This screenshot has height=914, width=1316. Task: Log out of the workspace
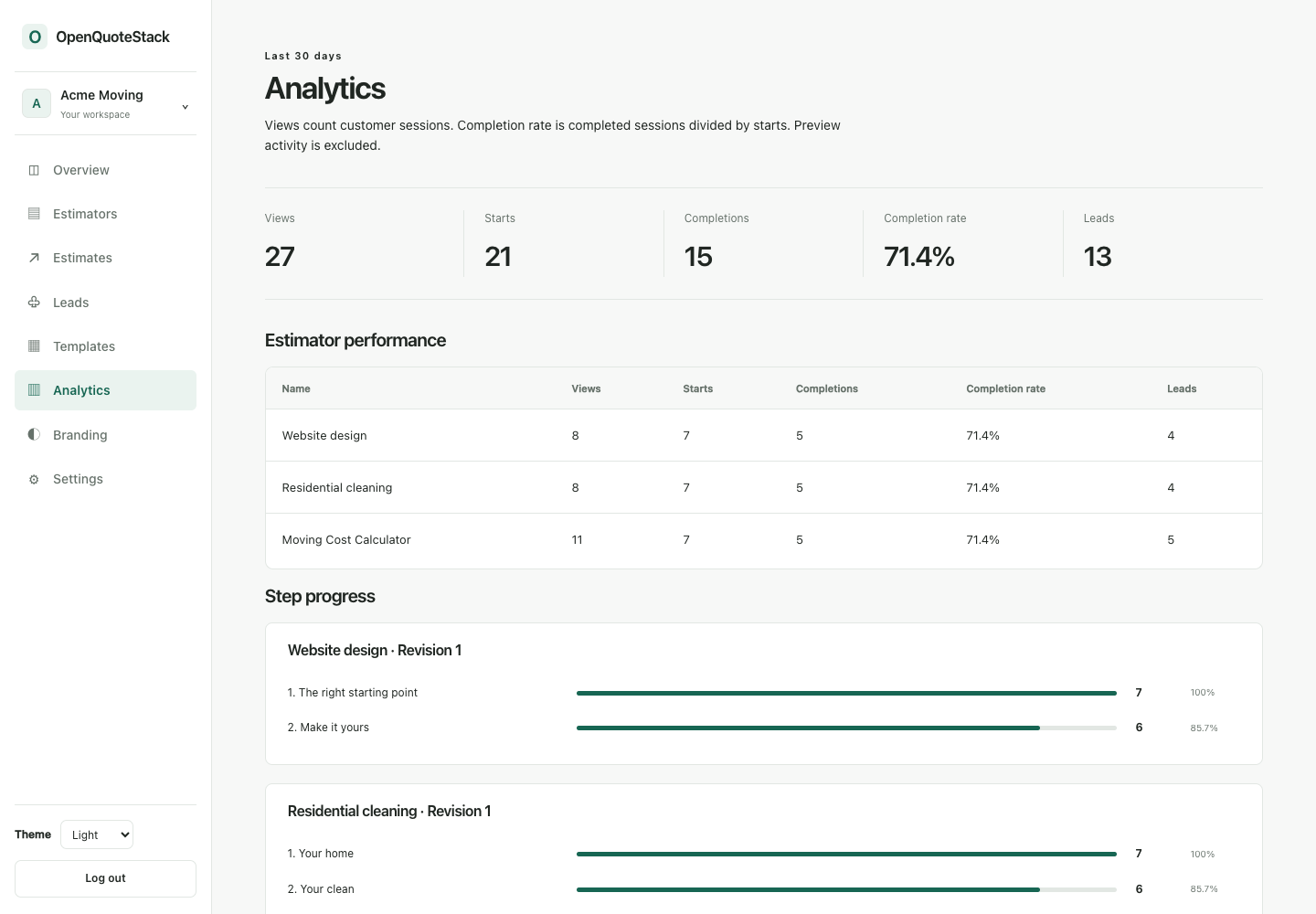click(105, 878)
